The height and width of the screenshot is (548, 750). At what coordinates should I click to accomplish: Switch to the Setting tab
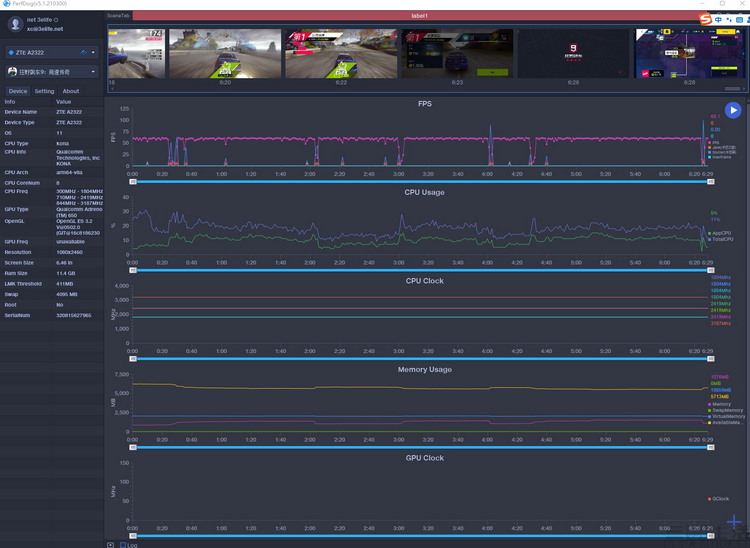(44, 91)
